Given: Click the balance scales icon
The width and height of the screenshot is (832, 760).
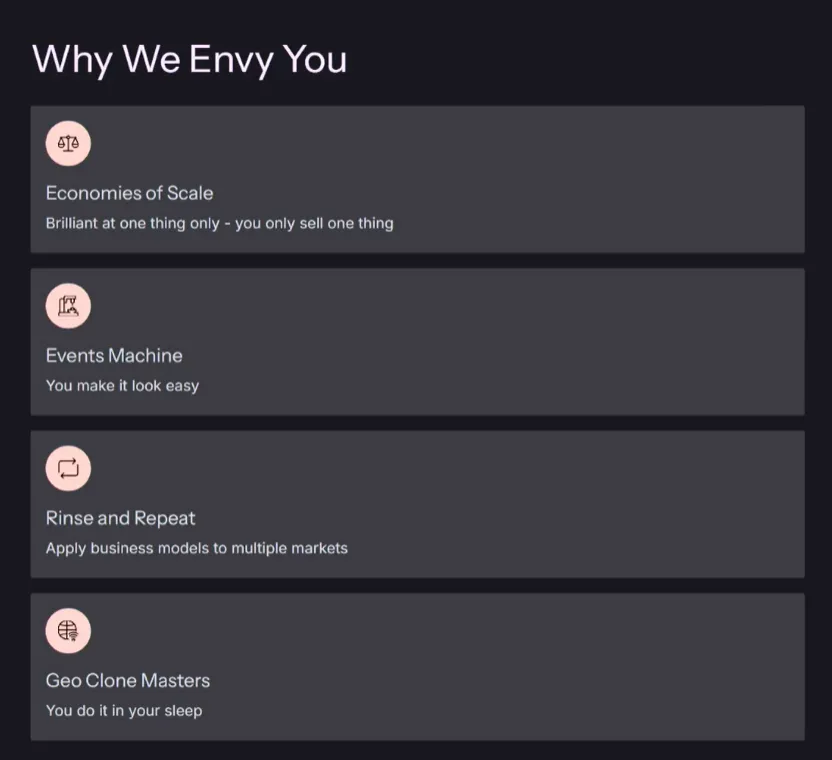Looking at the screenshot, I should point(68,143).
